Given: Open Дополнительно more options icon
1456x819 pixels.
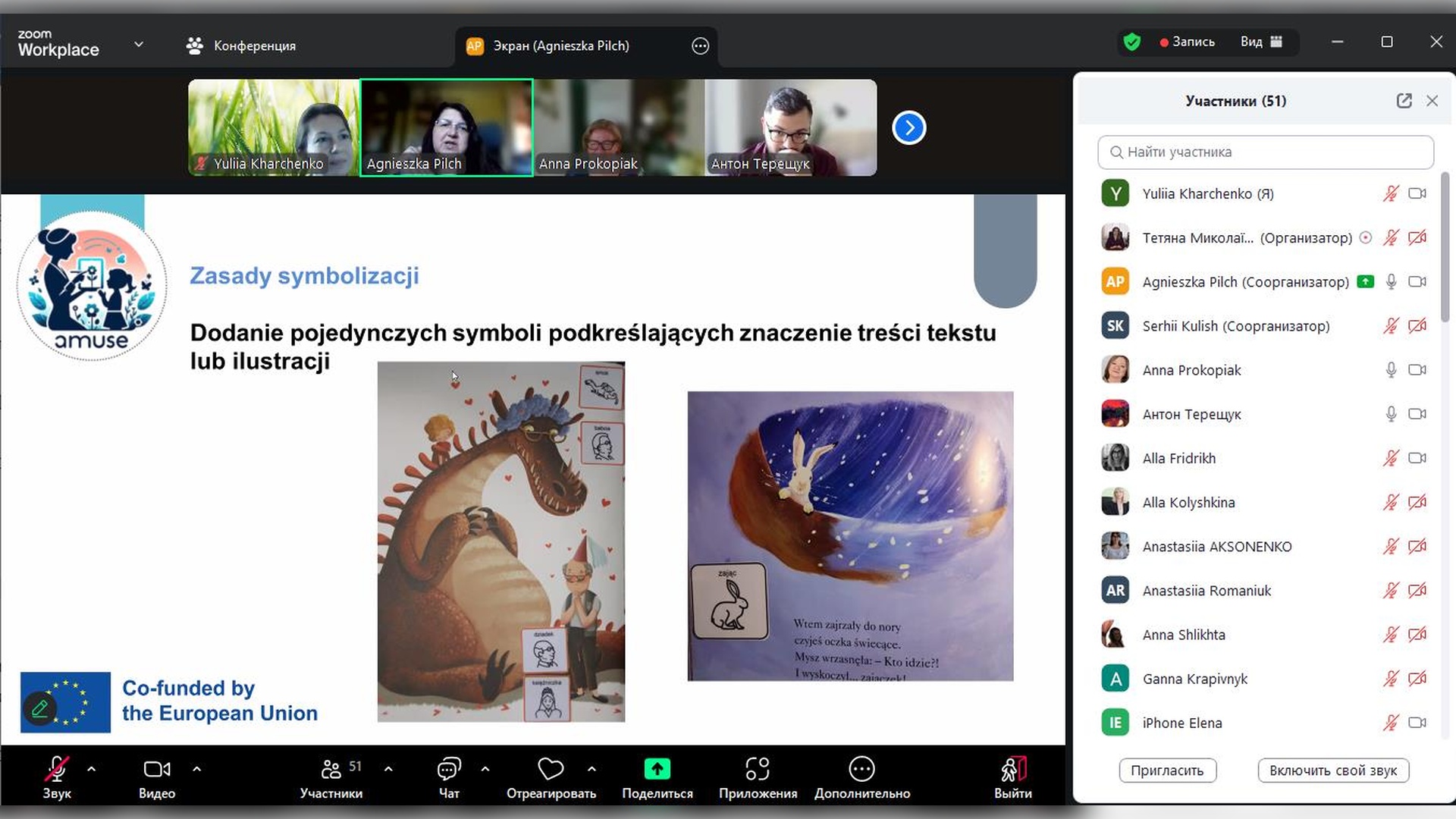Looking at the screenshot, I should (861, 770).
